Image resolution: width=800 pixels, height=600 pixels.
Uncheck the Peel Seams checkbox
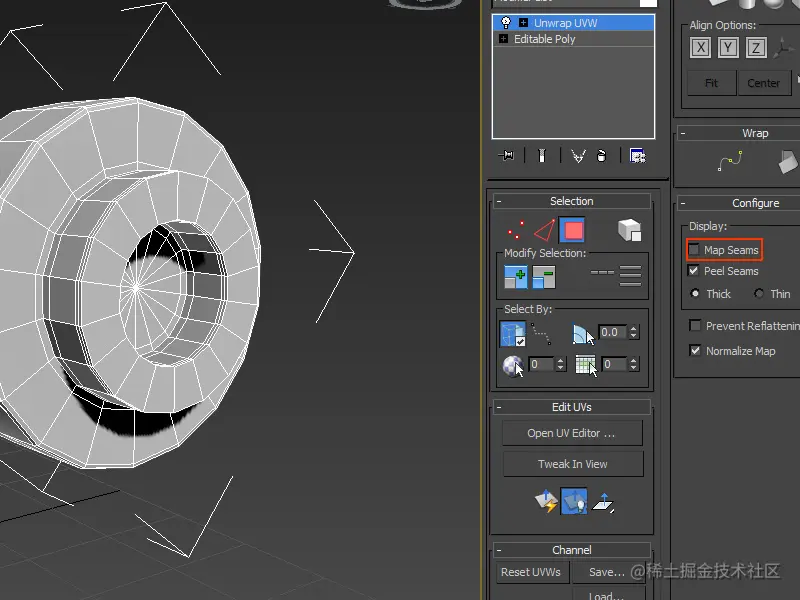(x=693, y=270)
